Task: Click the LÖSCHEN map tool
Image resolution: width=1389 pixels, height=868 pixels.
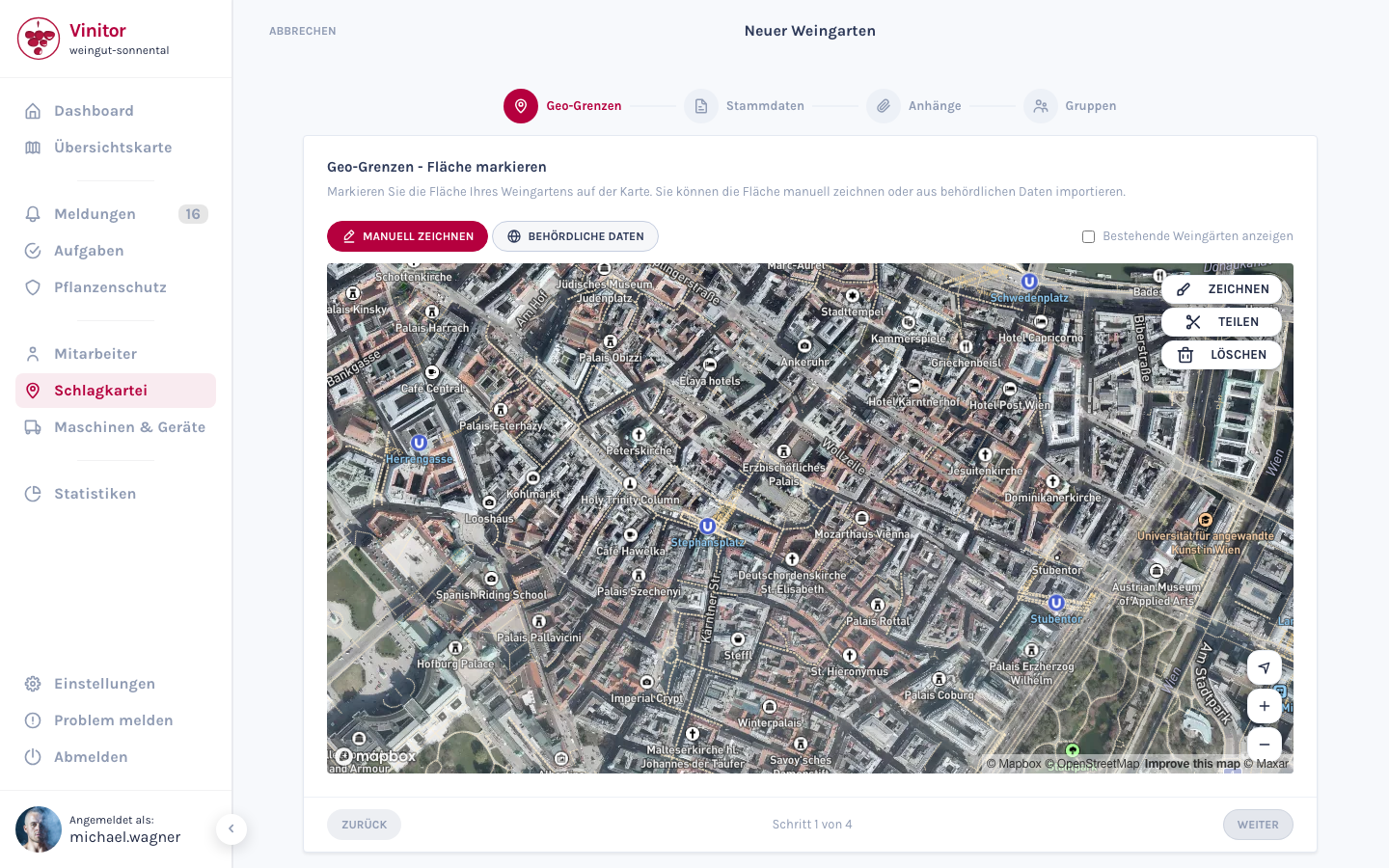Action: click(x=1221, y=355)
